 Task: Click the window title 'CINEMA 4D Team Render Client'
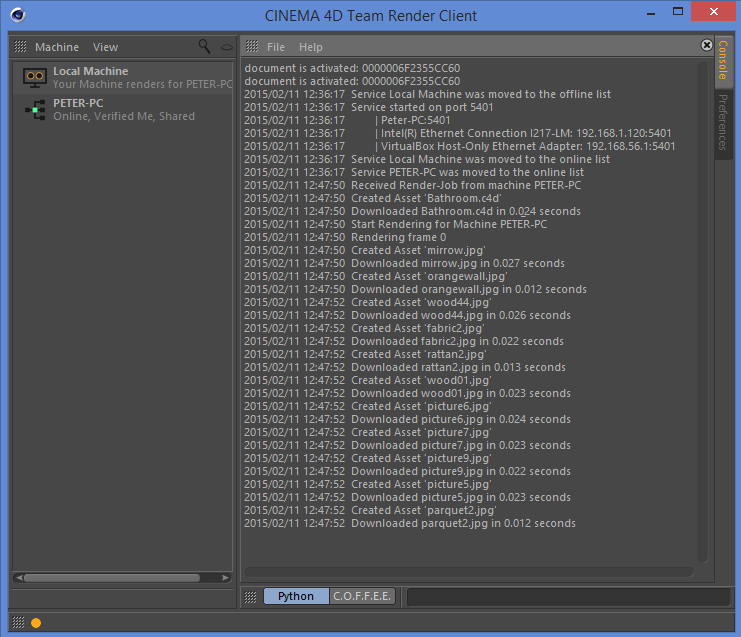click(370, 16)
